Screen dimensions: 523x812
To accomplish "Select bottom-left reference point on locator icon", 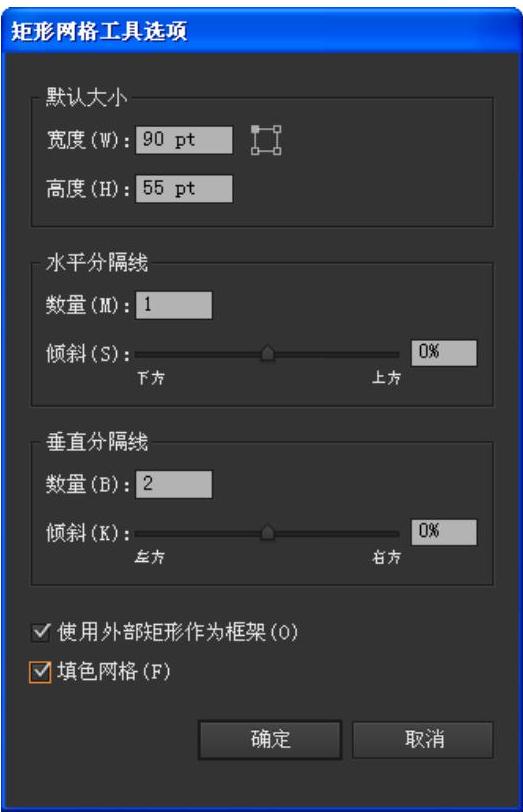I will click(255, 151).
